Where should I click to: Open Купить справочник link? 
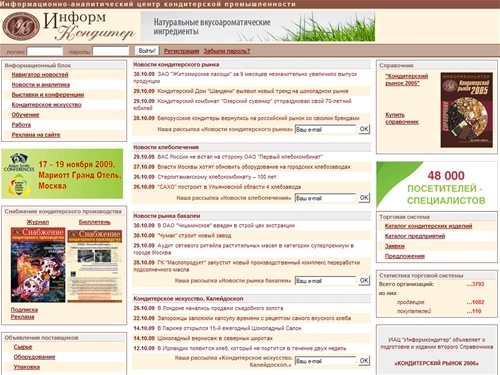[402, 118]
